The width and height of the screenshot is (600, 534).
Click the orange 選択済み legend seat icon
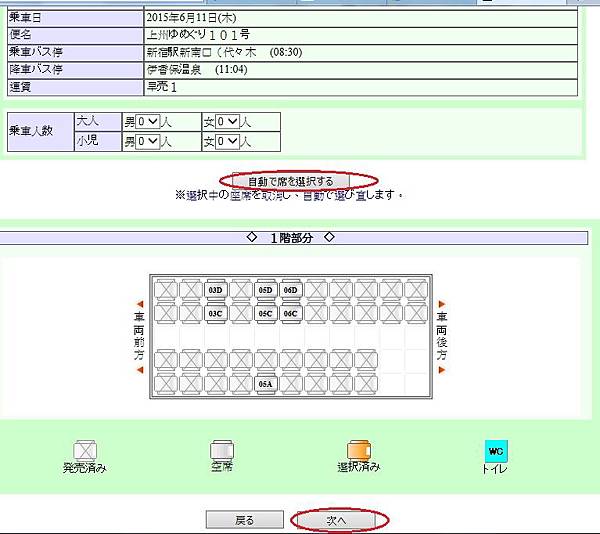(359, 450)
